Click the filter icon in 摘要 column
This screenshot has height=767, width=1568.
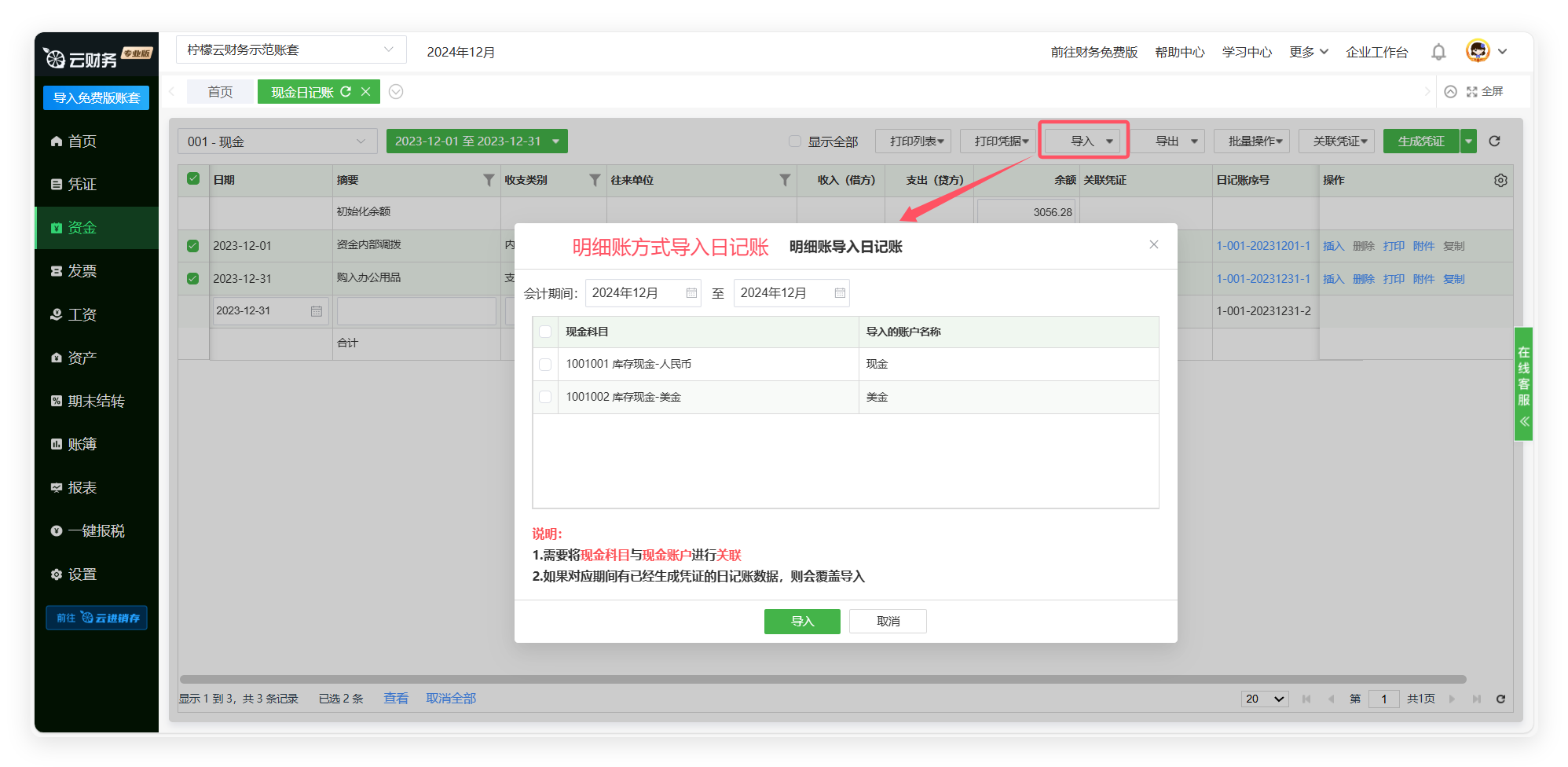pos(489,181)
